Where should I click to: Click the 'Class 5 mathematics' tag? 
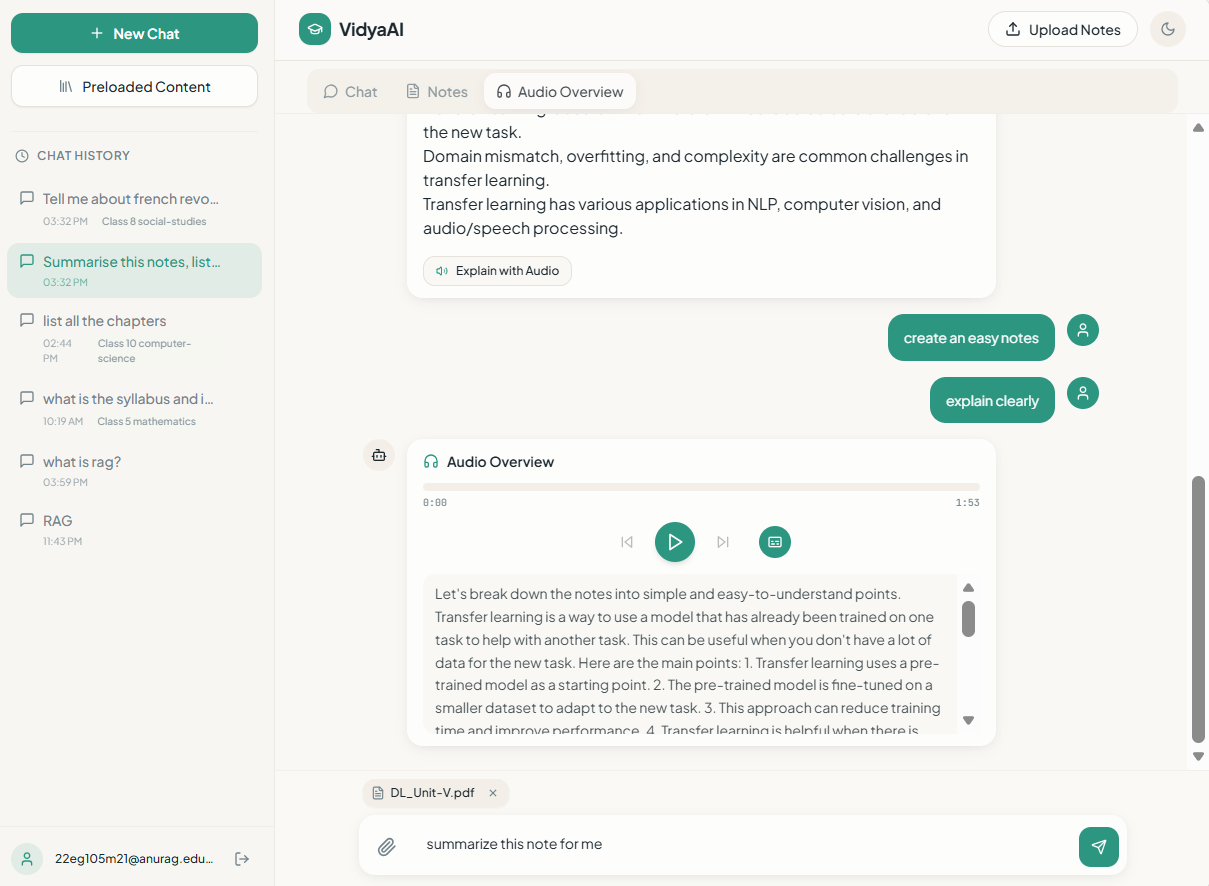[147, 422]
